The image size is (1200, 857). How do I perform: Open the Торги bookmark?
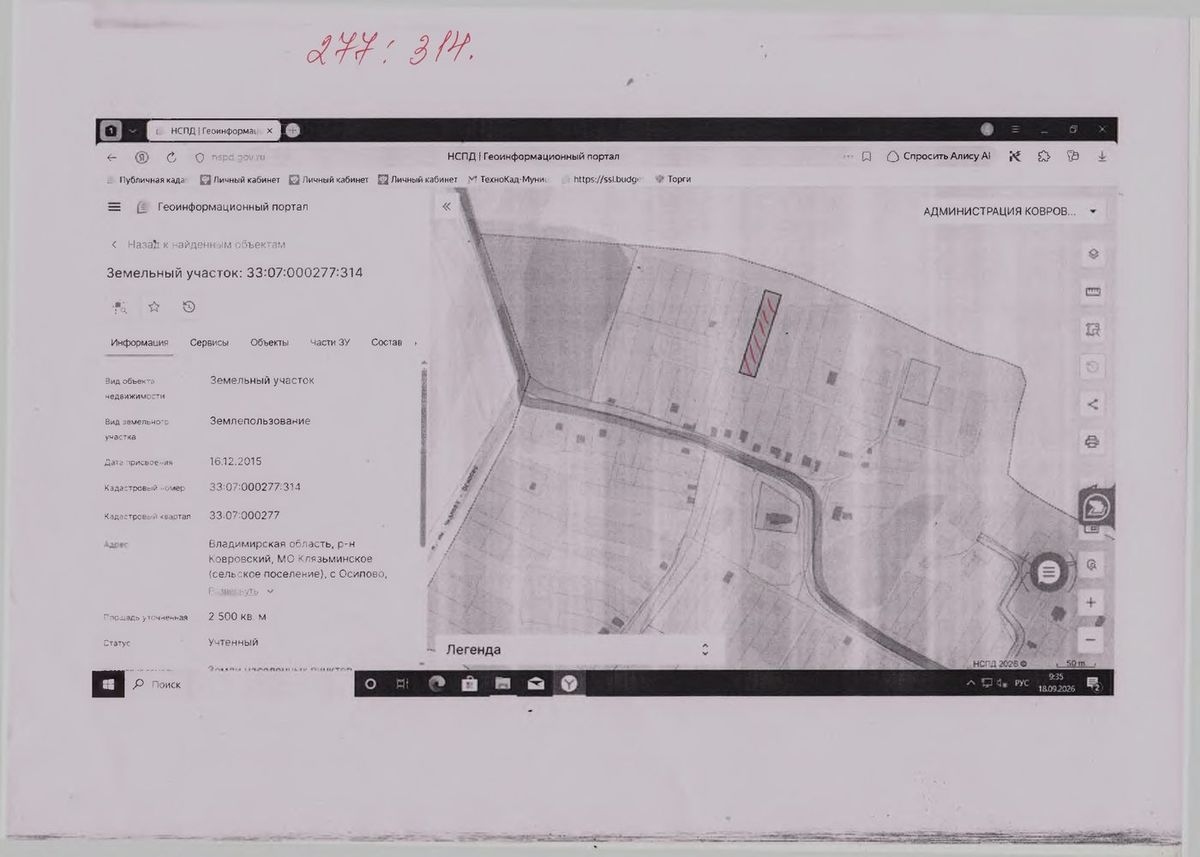click(672, 179)
